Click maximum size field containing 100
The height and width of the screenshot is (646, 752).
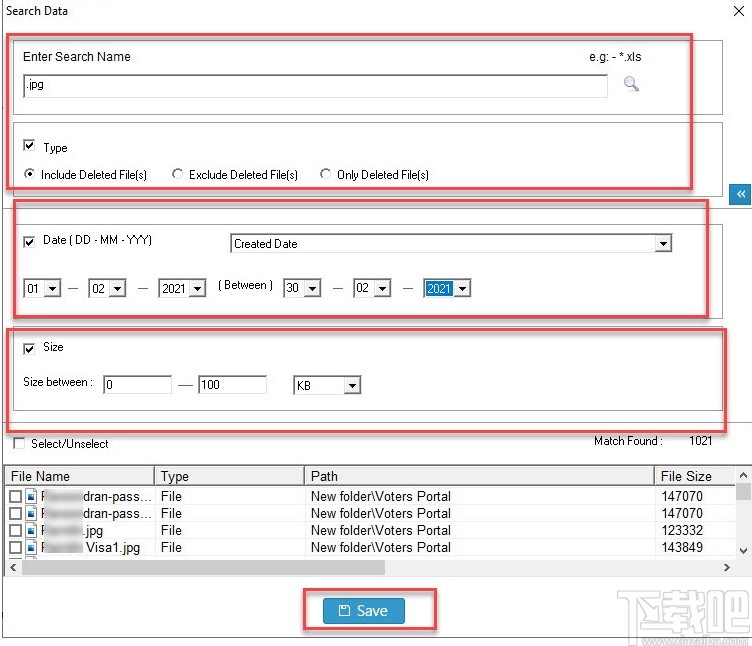point(232,385)
